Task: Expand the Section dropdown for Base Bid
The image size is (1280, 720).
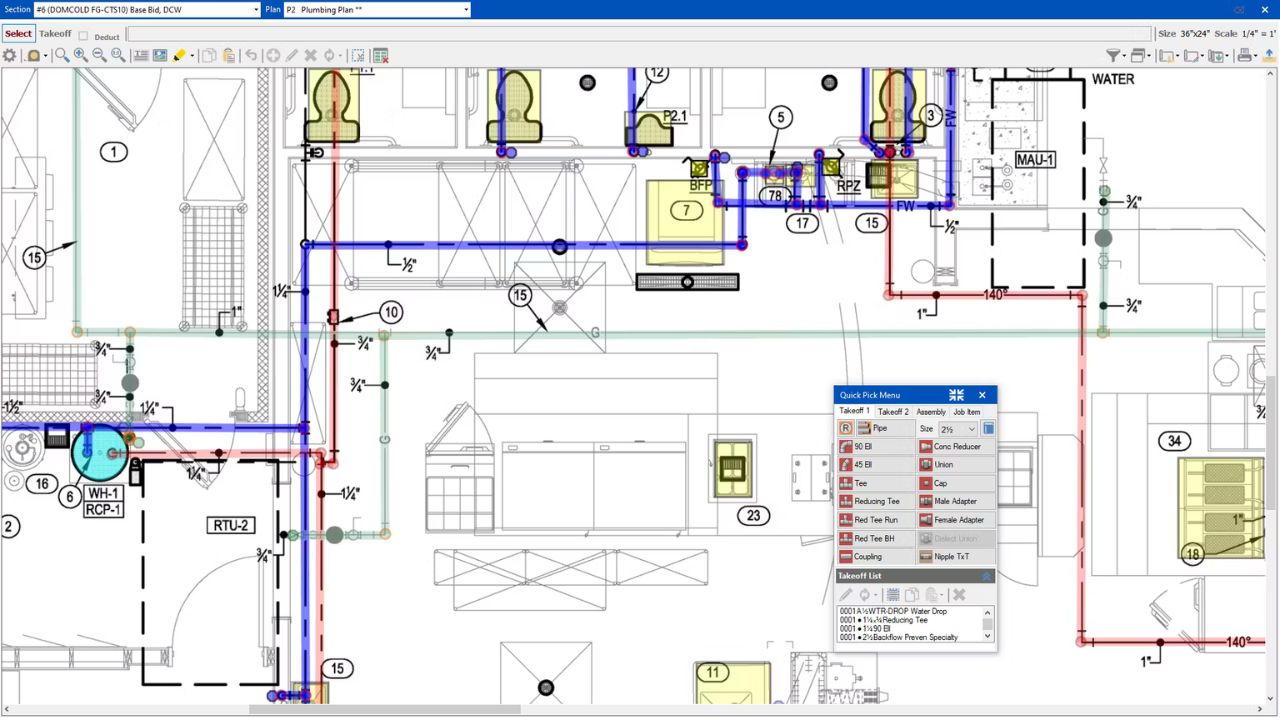Action: [254, 9]
